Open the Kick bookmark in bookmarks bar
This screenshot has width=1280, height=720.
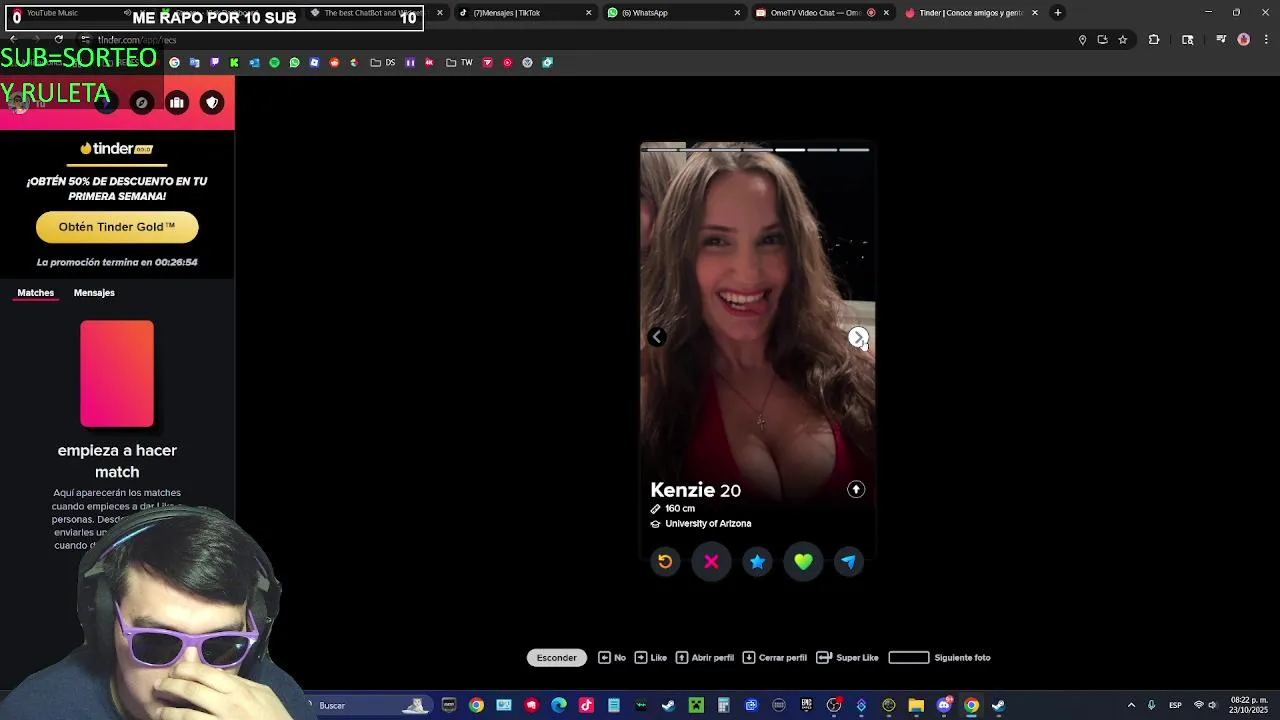pyautogui.click(x=234, y=63)
